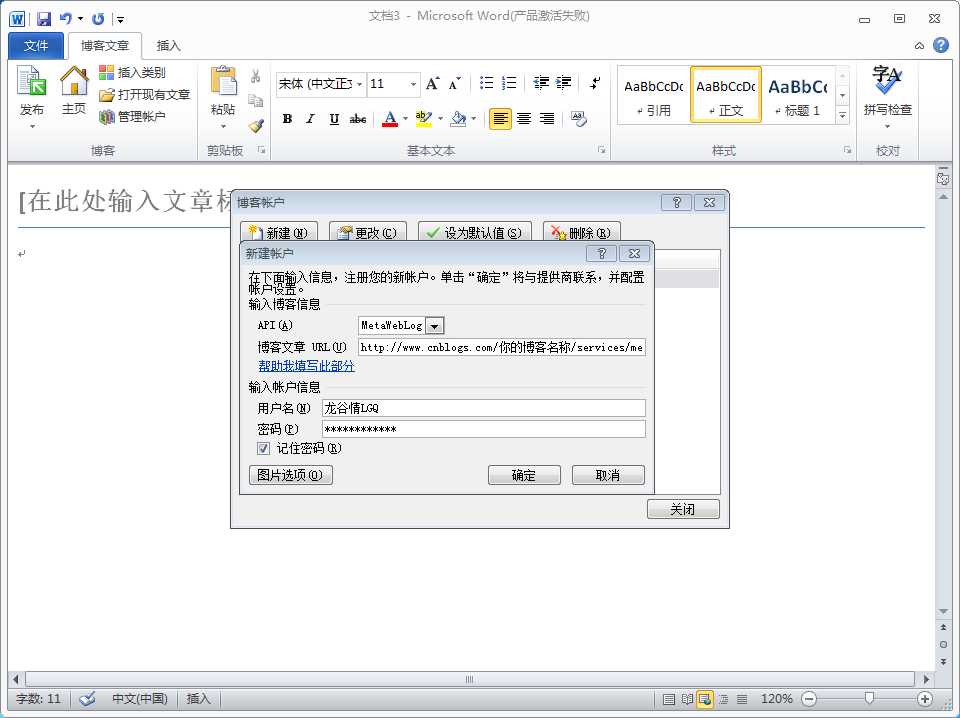The width and height of the screenshot is (960, 718).
Task: Click Grow Font icon
Action: pos(432,83)
